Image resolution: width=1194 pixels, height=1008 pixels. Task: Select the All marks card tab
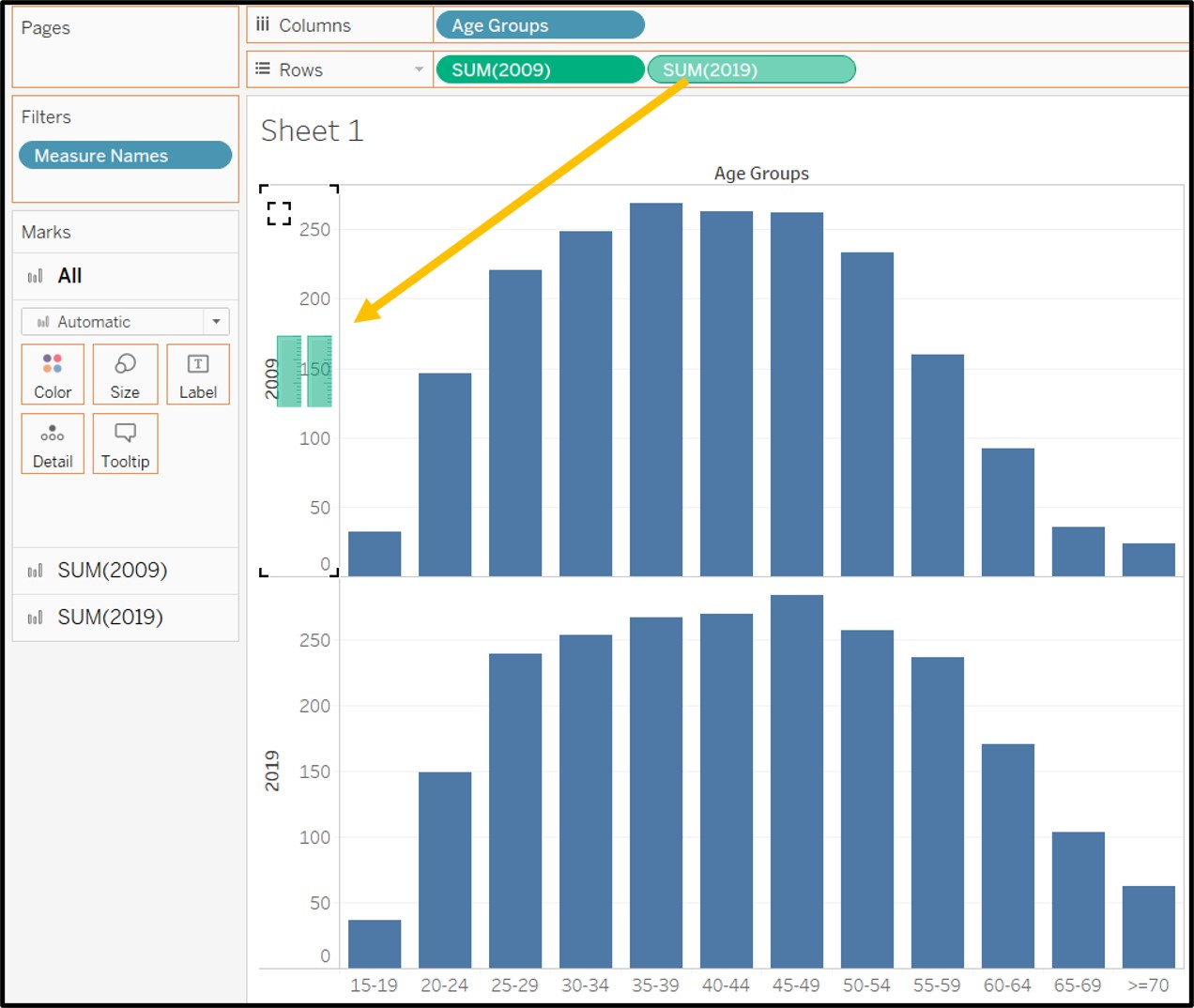pyautogui.click(x=69, y=276)
